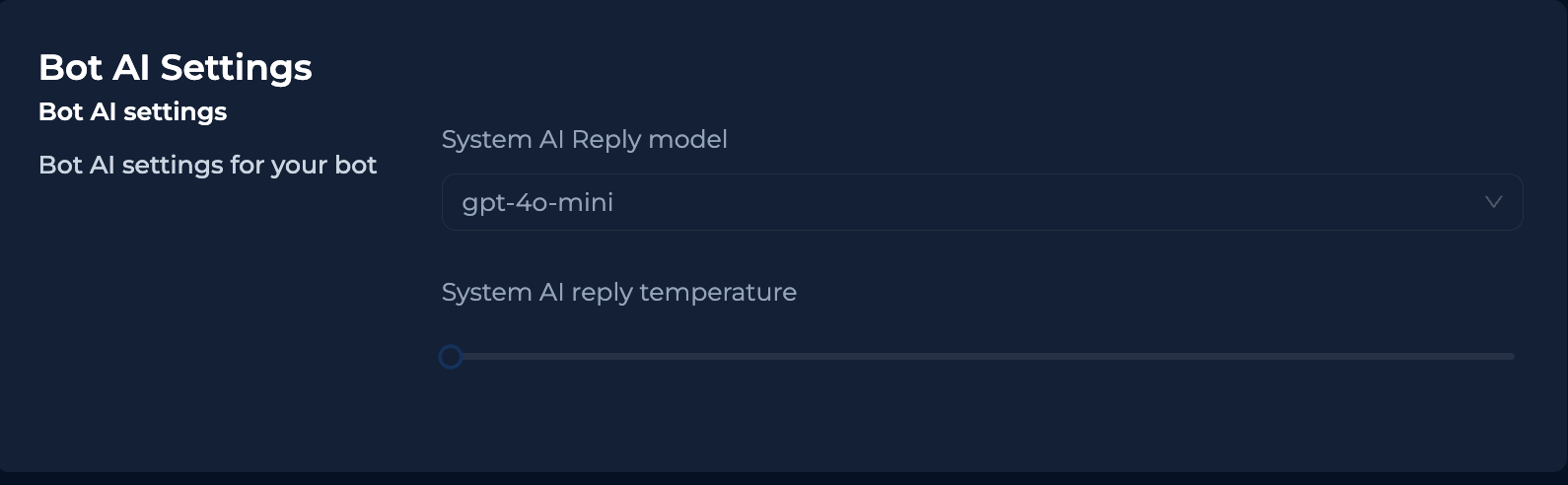Set temperature slider to maximum value
1568x485 pixels.
1513,357
